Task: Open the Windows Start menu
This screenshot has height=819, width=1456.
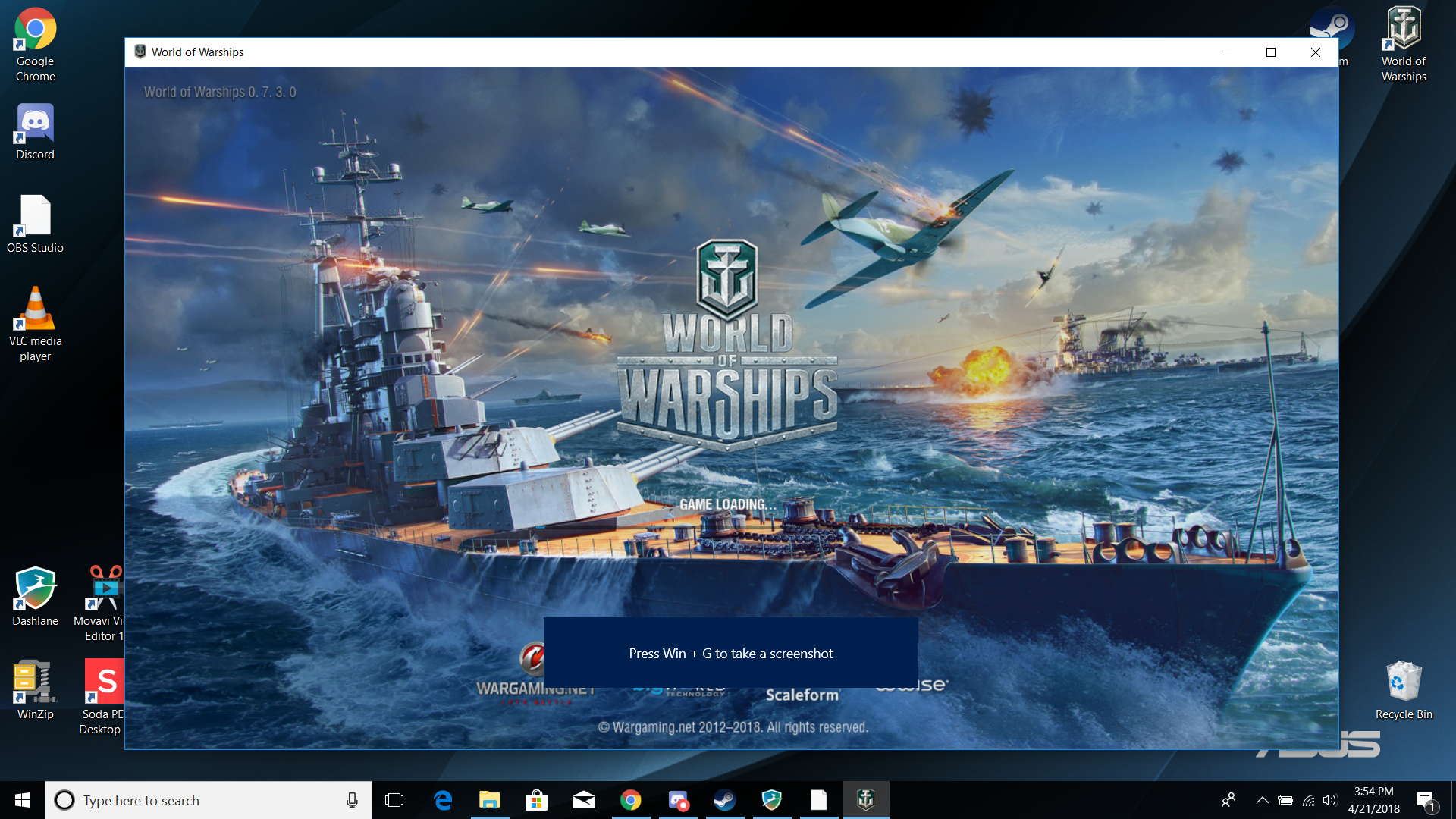Action: point(23,800)
